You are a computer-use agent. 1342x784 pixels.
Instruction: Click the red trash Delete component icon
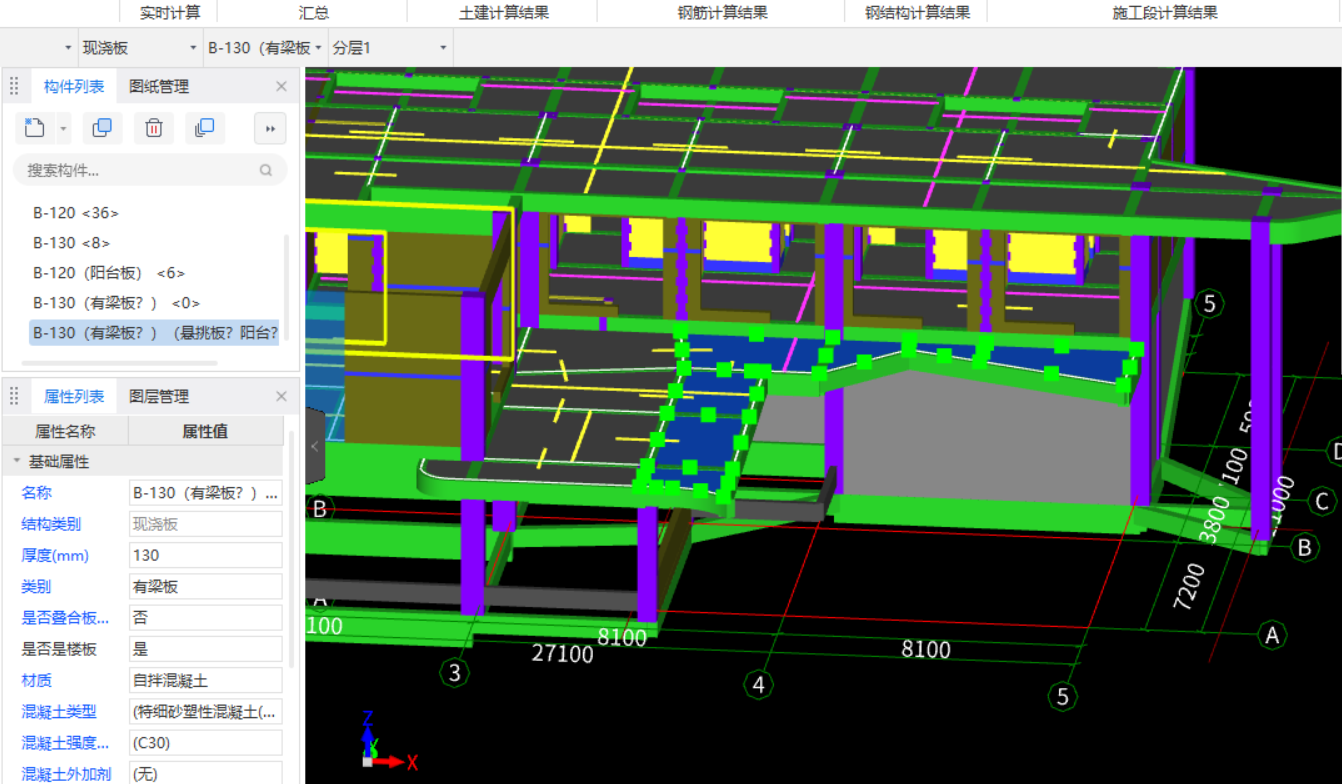click(x=154, y=128)
